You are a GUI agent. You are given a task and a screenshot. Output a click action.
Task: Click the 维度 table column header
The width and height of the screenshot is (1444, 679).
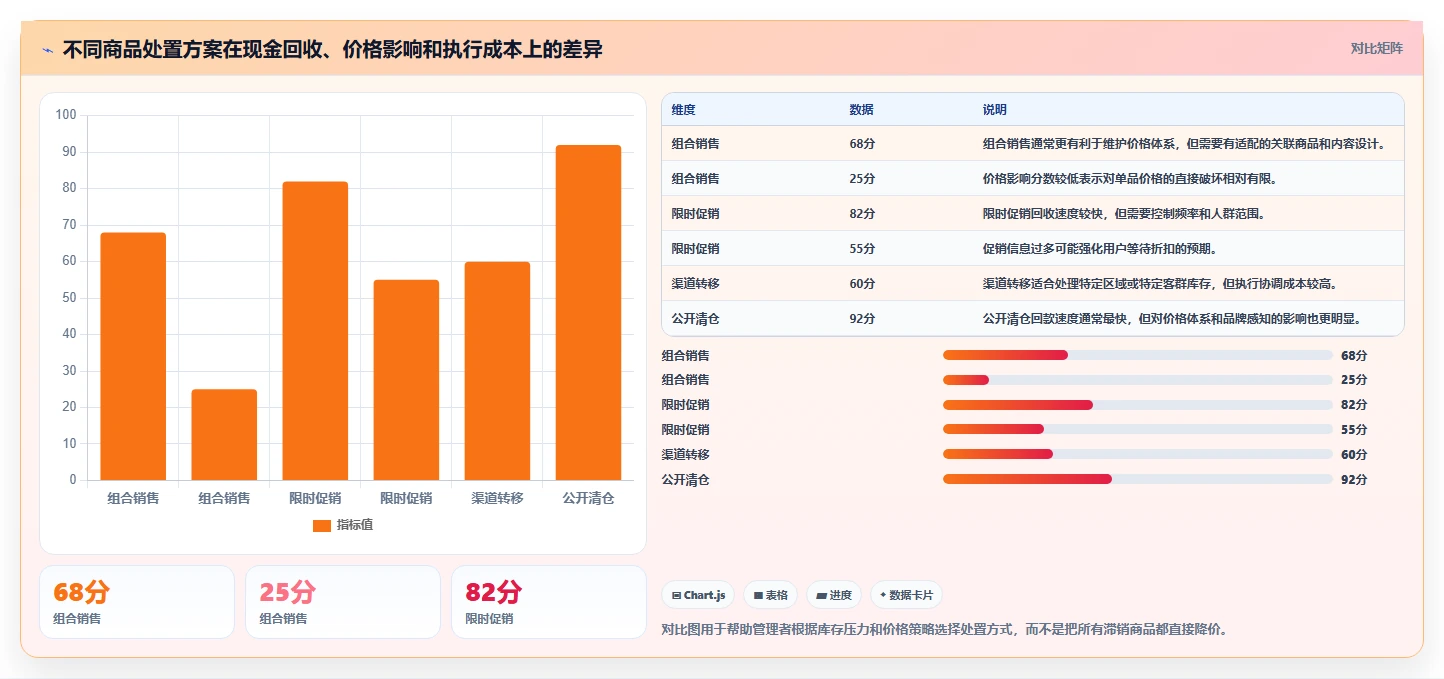[x=684, y=110]
